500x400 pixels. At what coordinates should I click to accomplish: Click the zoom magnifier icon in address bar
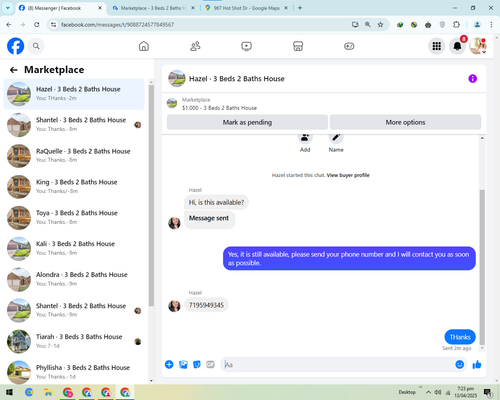click(368, 24)
